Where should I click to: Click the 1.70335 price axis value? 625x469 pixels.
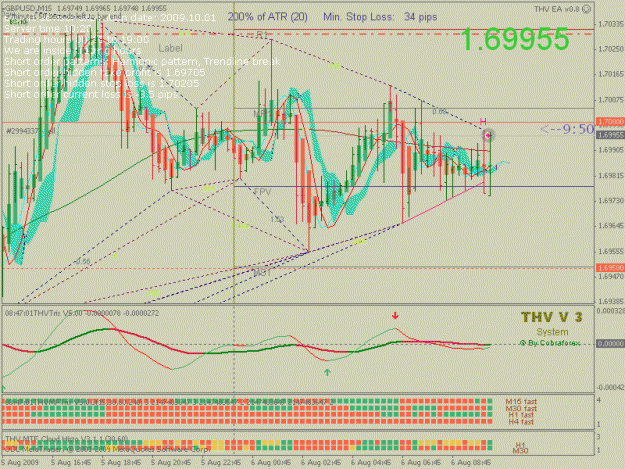click(x=611, y=24)
